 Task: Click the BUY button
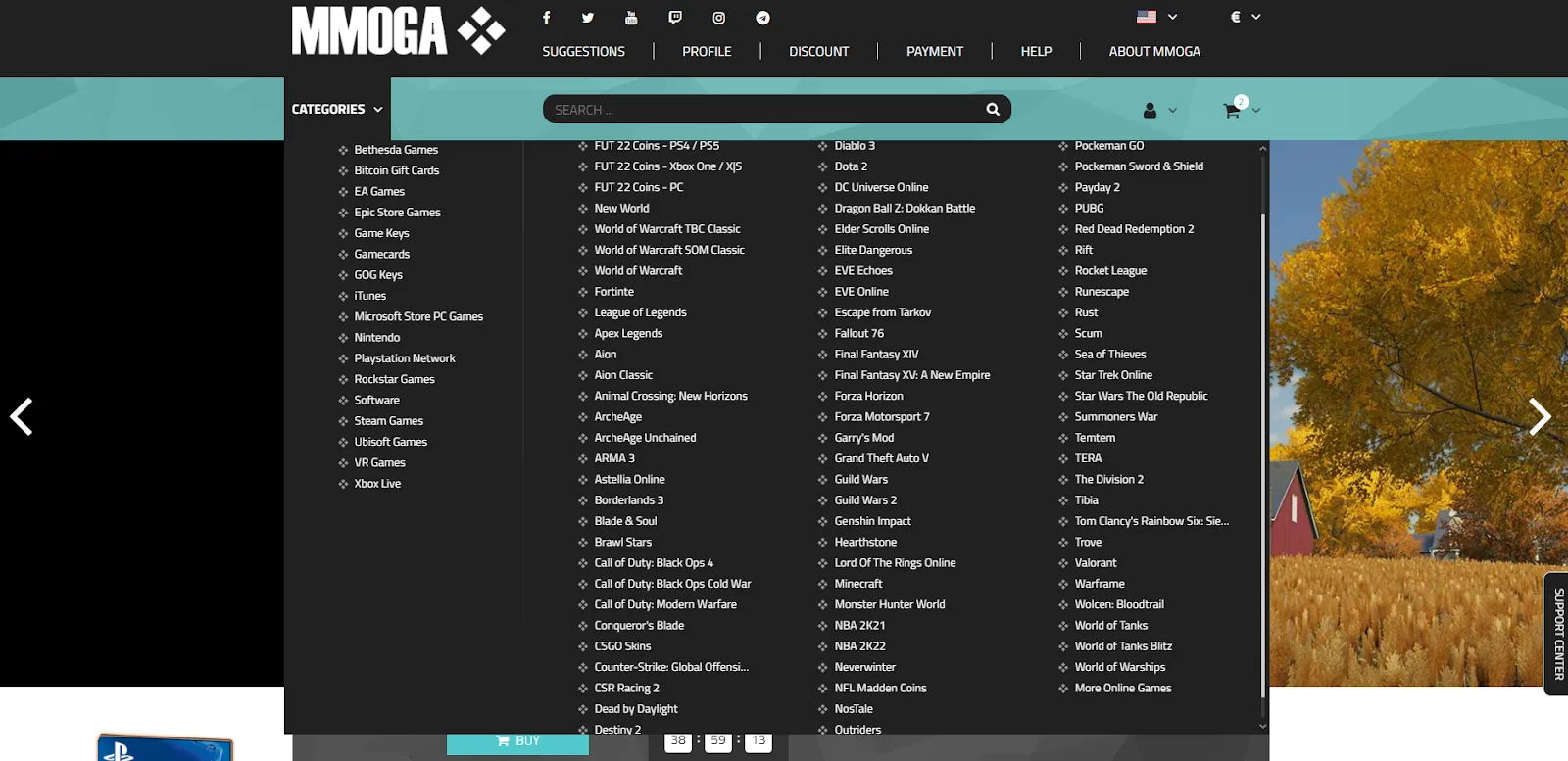[517, 741]
